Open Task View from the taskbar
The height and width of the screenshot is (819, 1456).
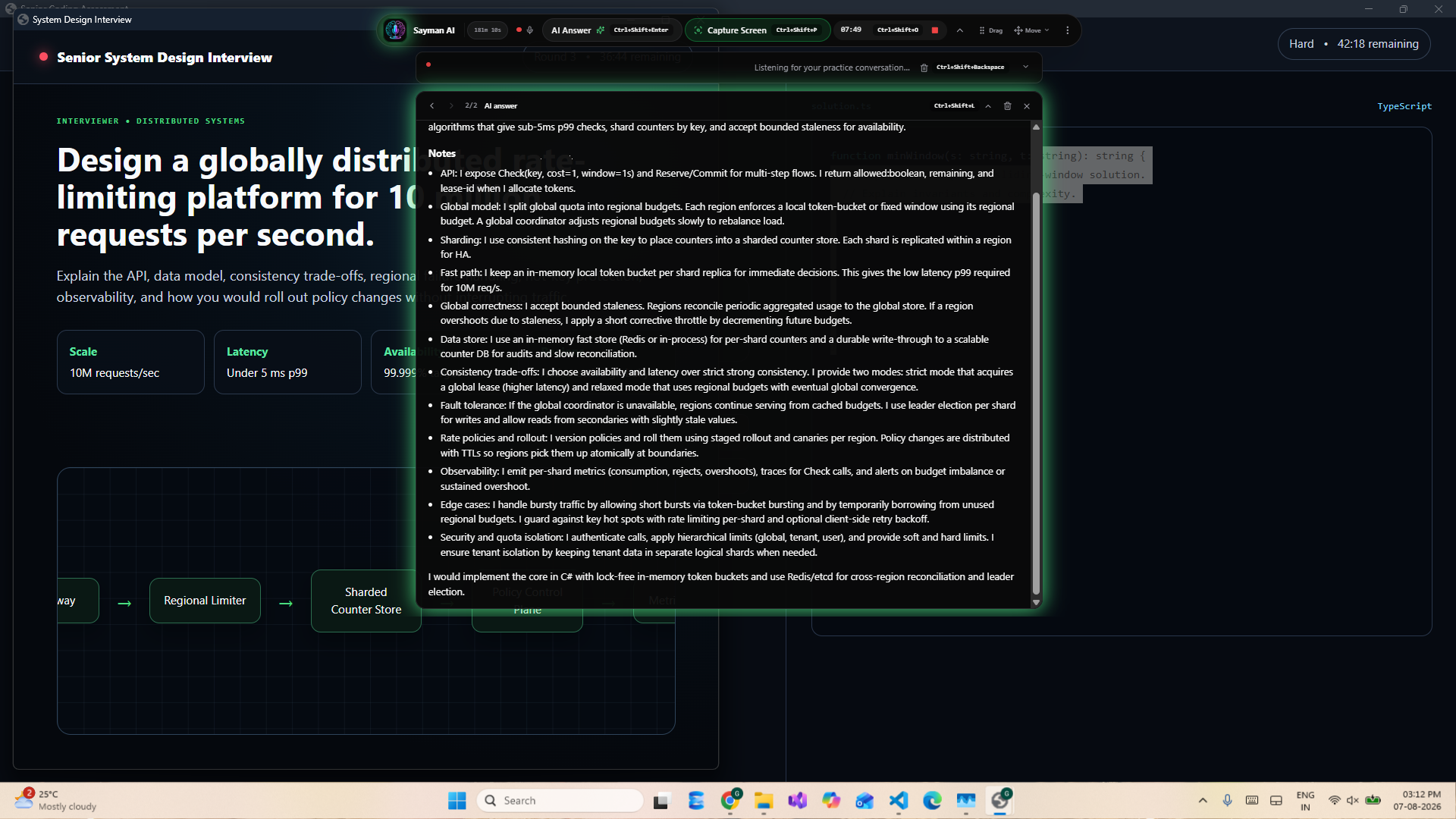661,801
